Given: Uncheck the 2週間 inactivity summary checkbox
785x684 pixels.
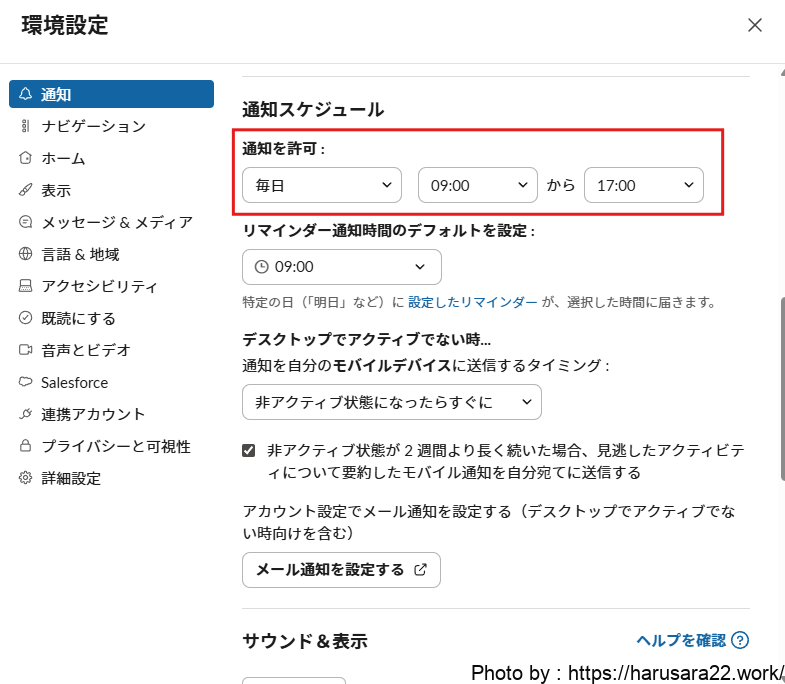Looking at the screenshot, I should tap(249, 451).
